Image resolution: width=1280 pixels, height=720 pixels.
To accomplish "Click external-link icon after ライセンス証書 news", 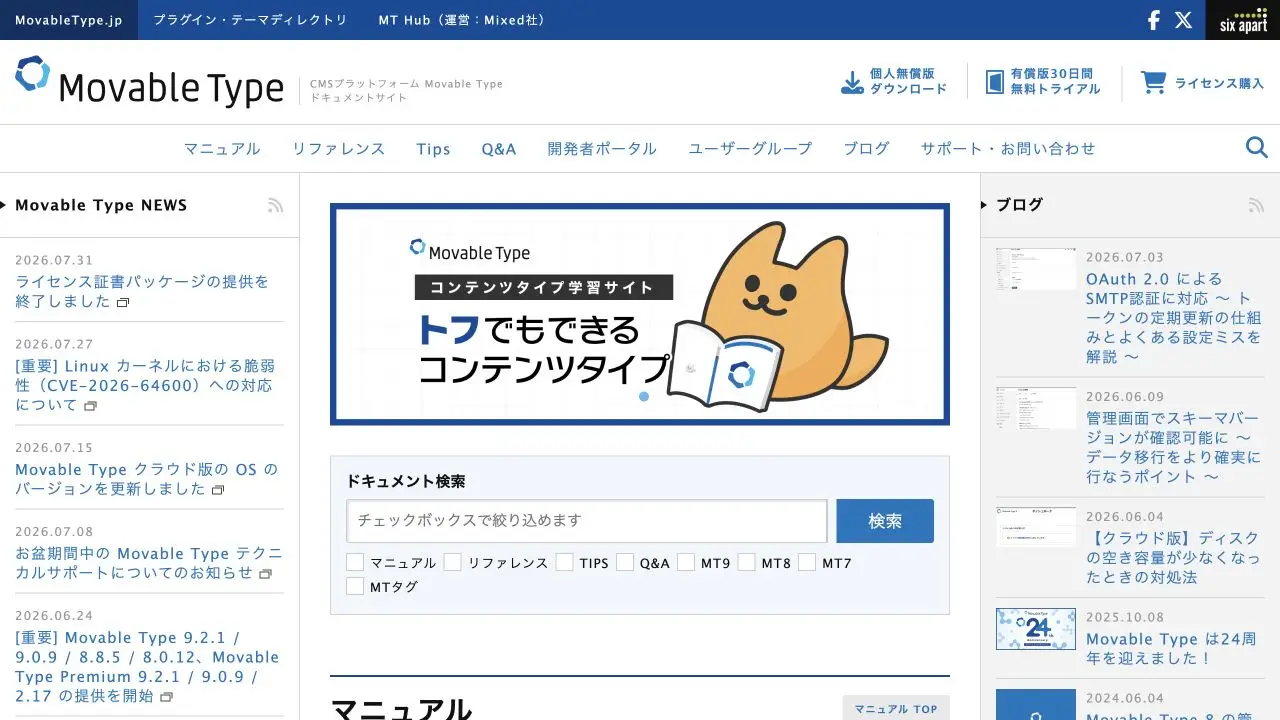I will click(x=123, y=302).
